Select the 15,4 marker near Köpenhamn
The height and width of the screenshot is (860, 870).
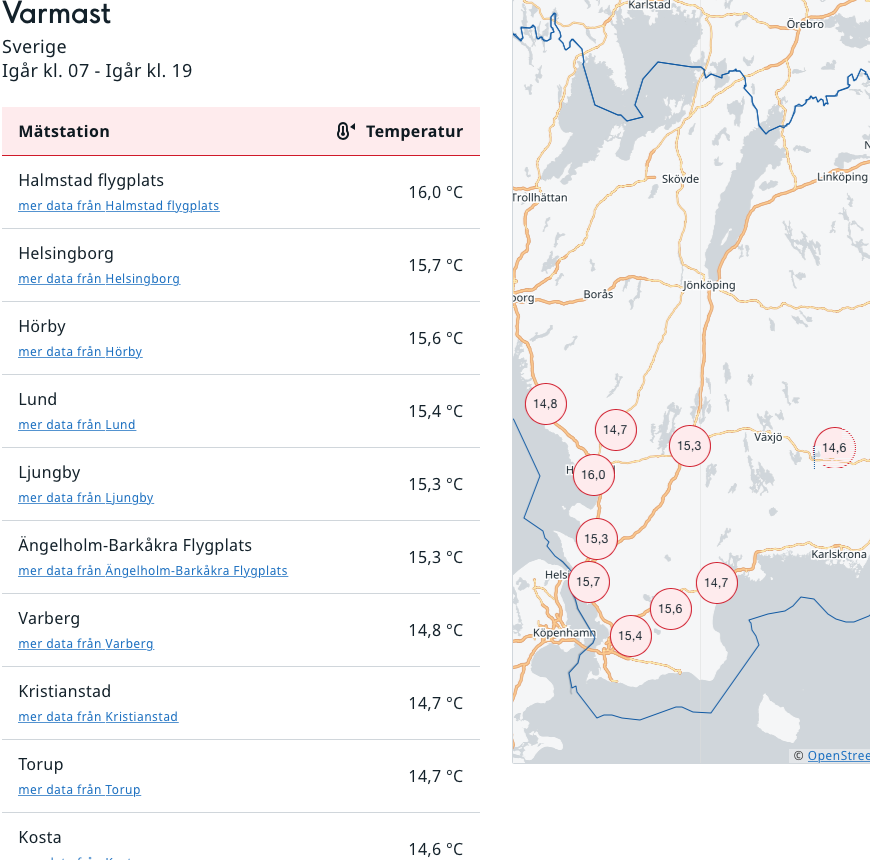[x=630, y=635]
